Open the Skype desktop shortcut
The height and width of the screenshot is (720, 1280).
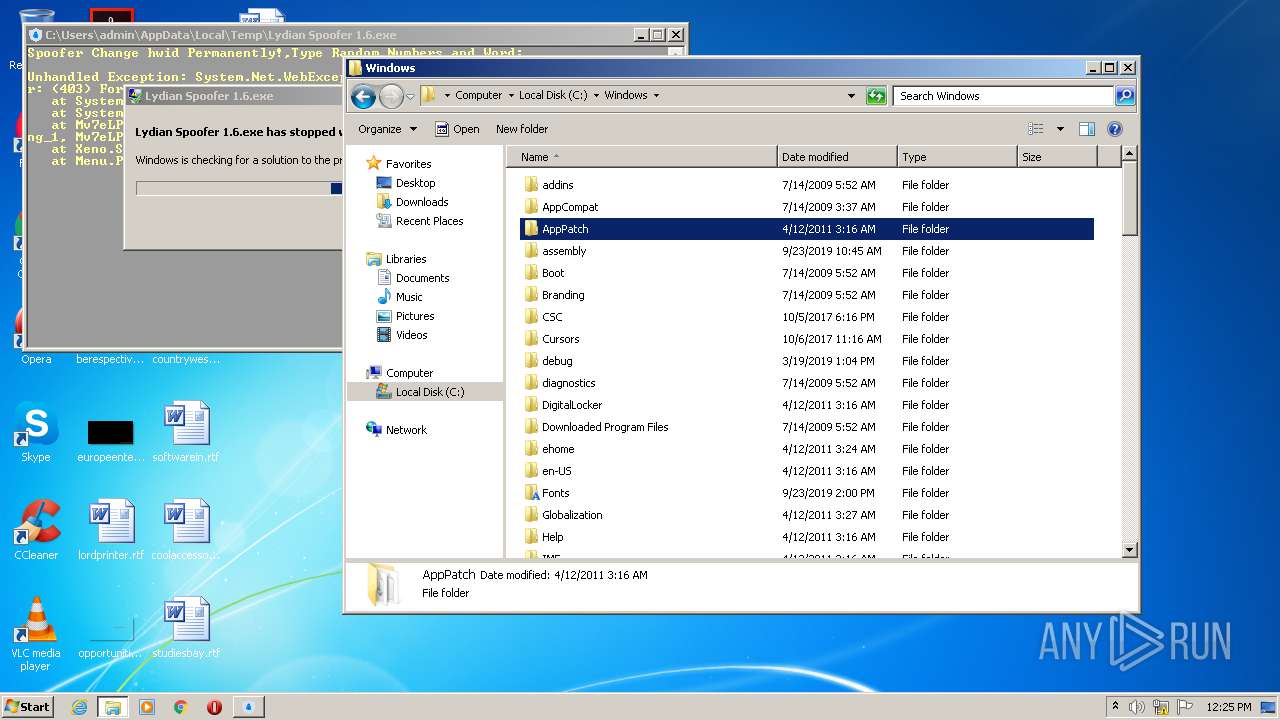coord(36,434)
